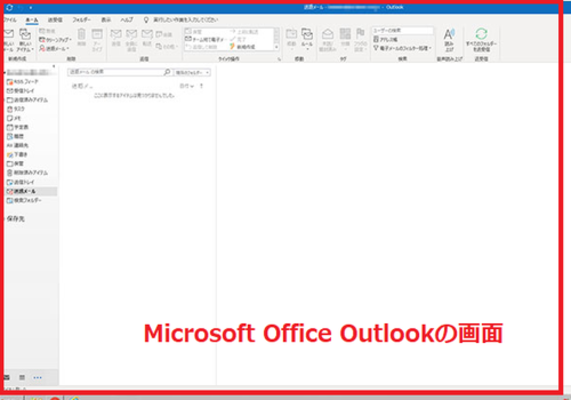
Task: Click the Delete trash can icon
Action: tap(82, 34)
